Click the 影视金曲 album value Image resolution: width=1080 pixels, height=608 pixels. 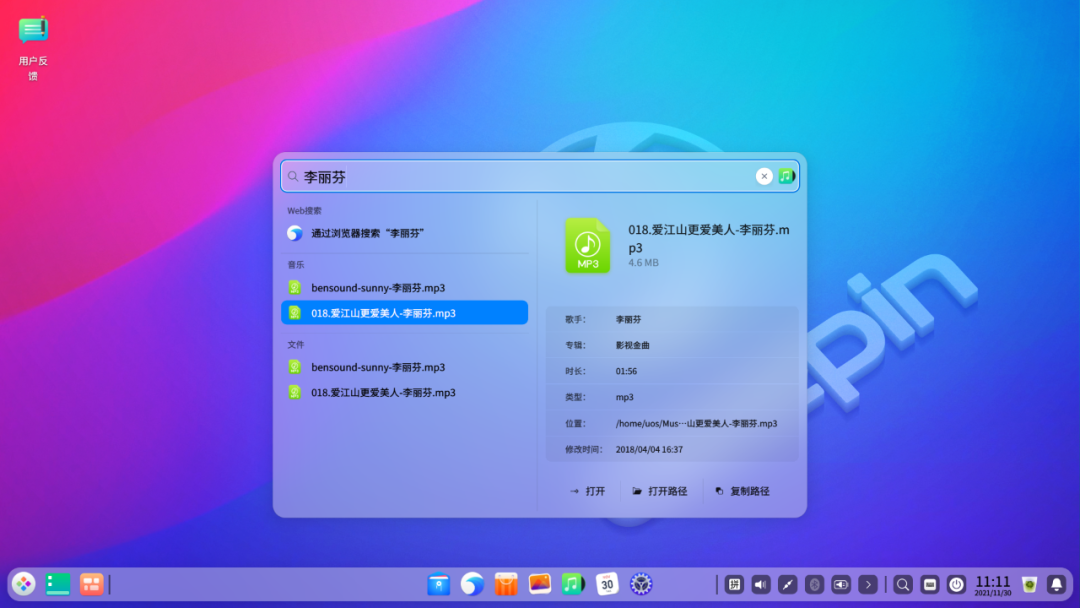(x=632, y=345)
